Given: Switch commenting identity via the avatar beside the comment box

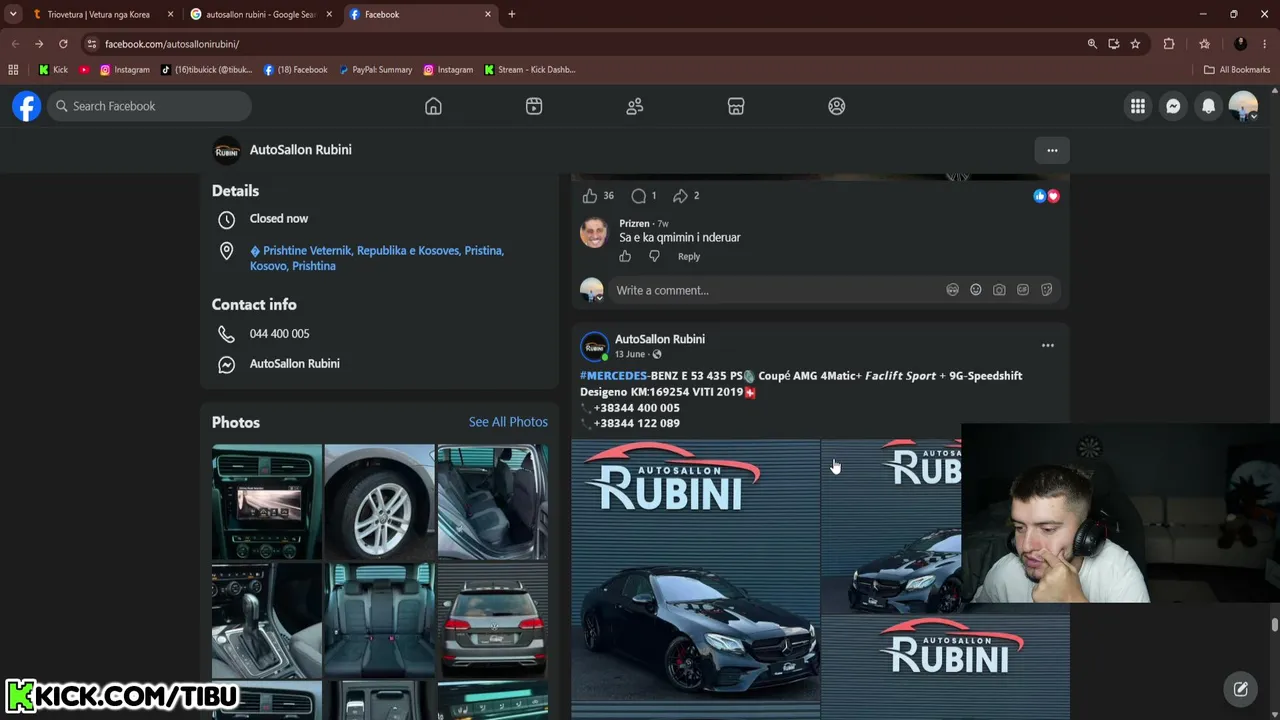Looking at the screenshot, I should (592, 290).
